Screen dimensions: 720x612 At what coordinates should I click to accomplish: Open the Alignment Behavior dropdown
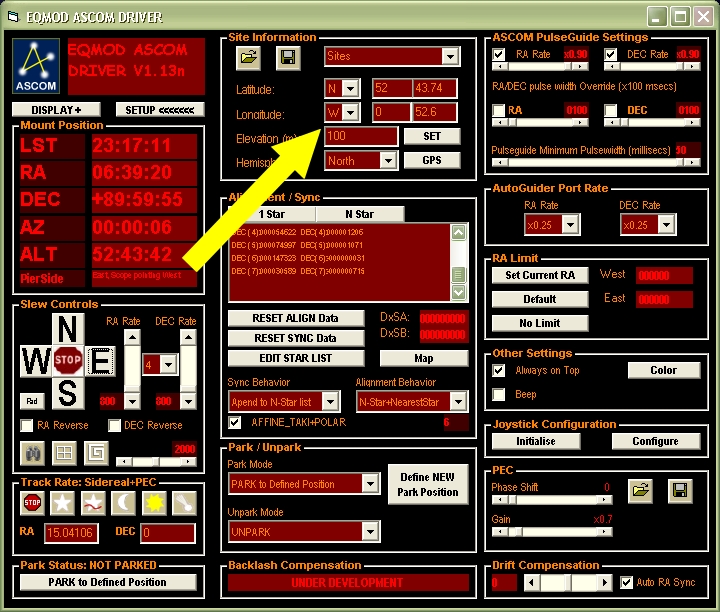point(458,402)
